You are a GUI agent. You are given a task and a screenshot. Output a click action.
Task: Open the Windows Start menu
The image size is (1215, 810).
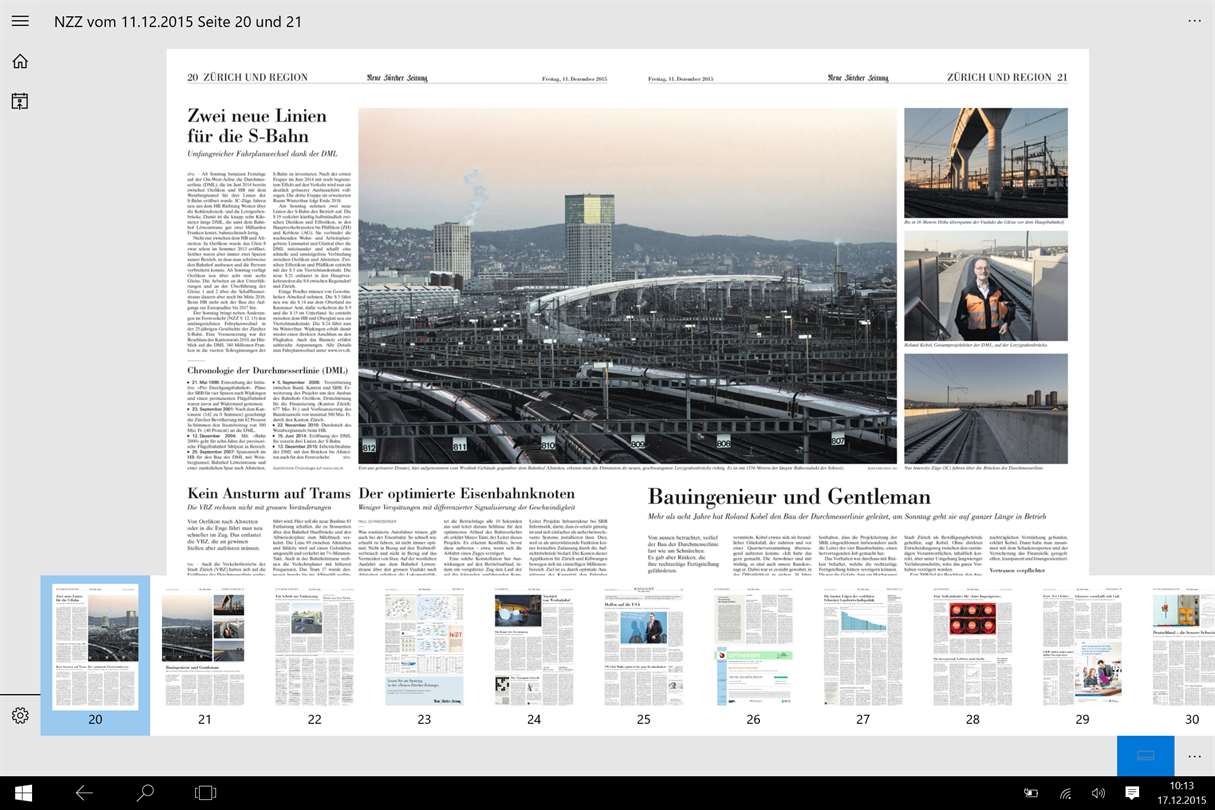point(23,793)
